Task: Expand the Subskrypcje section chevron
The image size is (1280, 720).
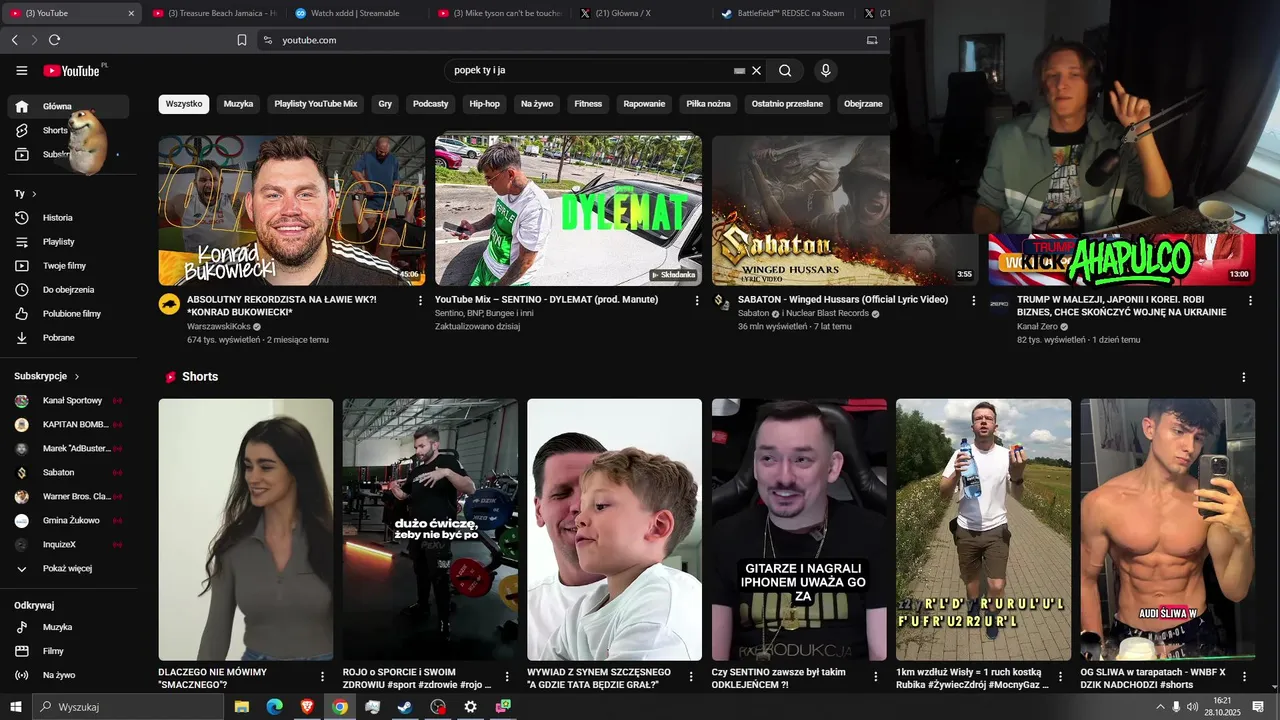Action: click(76, 376)
